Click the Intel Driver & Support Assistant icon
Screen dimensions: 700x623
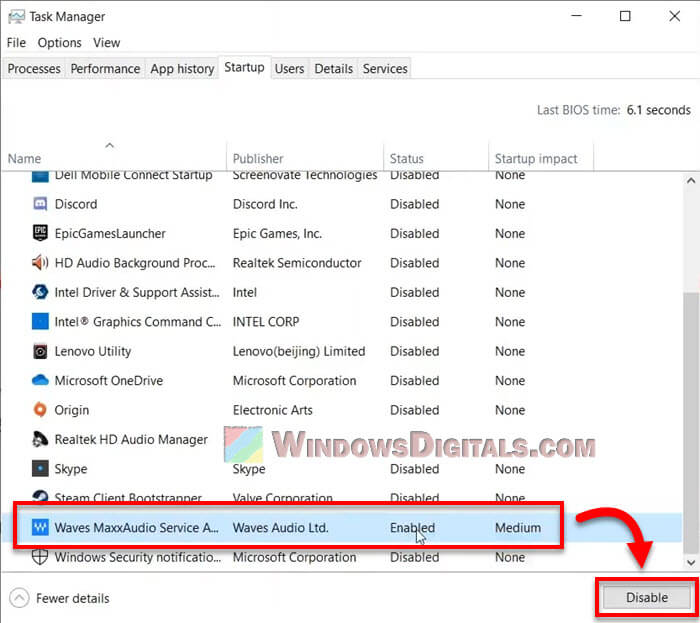point(40,292)
